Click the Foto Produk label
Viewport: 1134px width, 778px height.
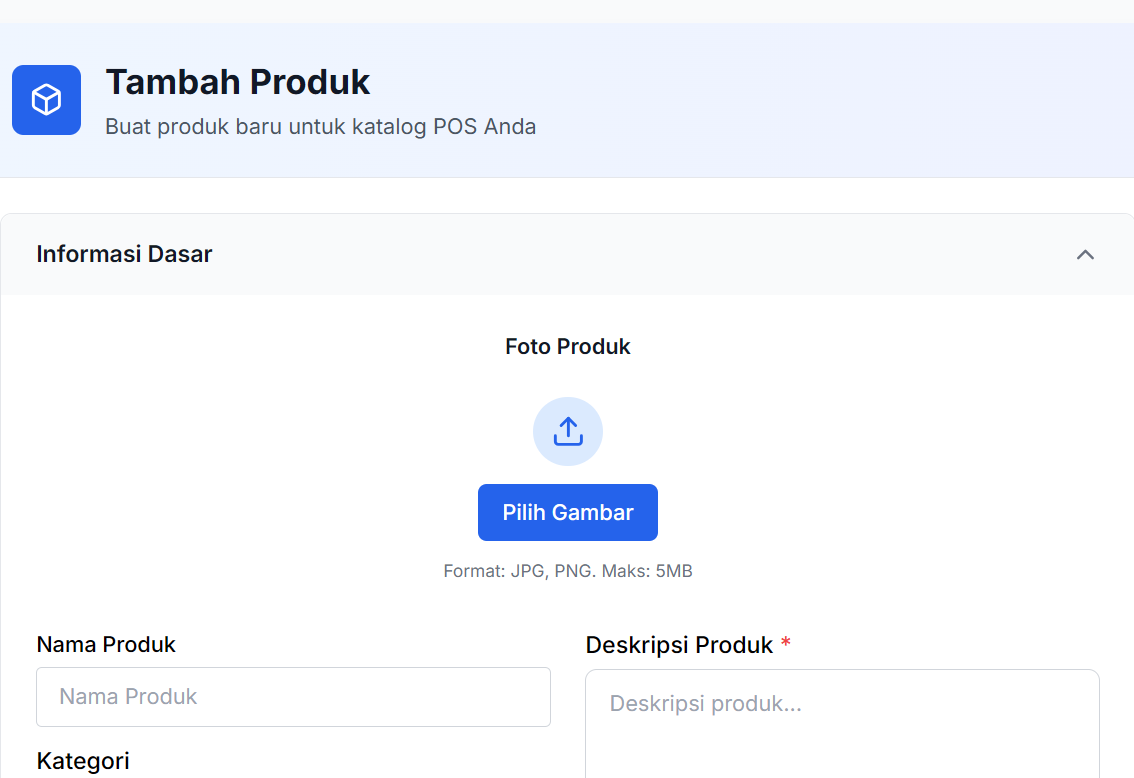click(x=568, y=347)
